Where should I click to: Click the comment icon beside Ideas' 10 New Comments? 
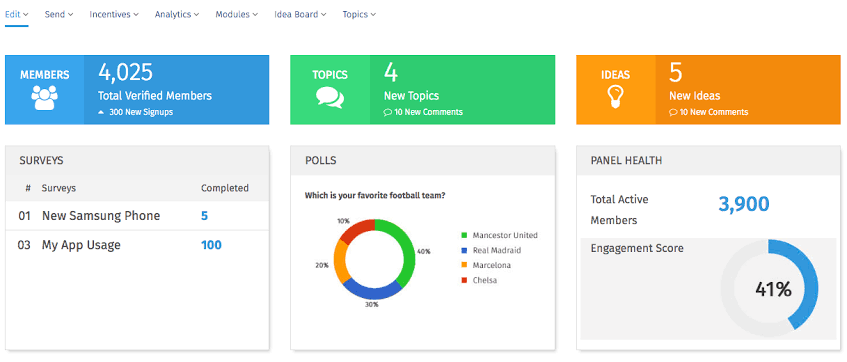(673, 112)
